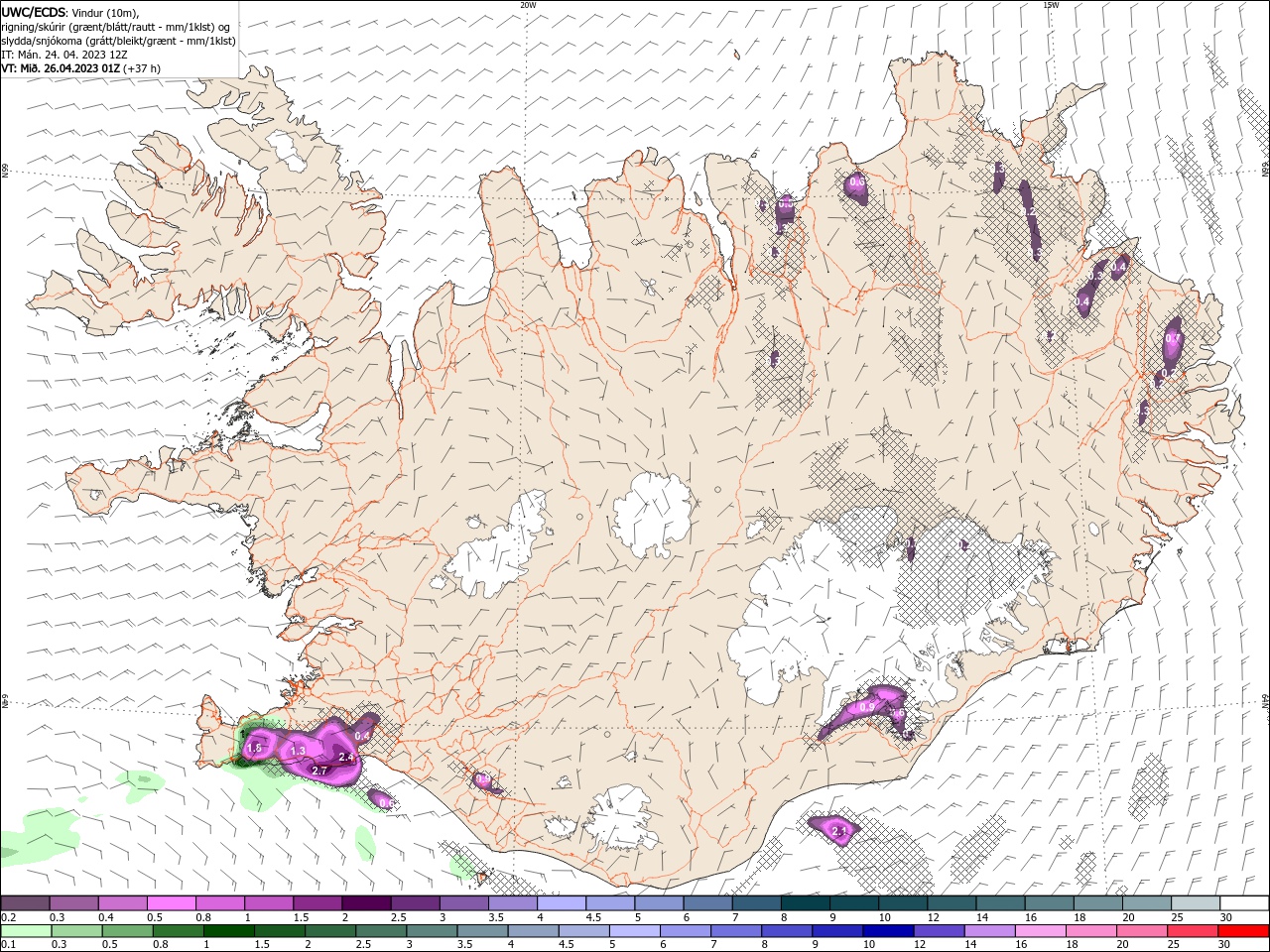Click the '(+37 h)' forecast offset text
The width and height of the screenshot is (1270, 952).
142,68
